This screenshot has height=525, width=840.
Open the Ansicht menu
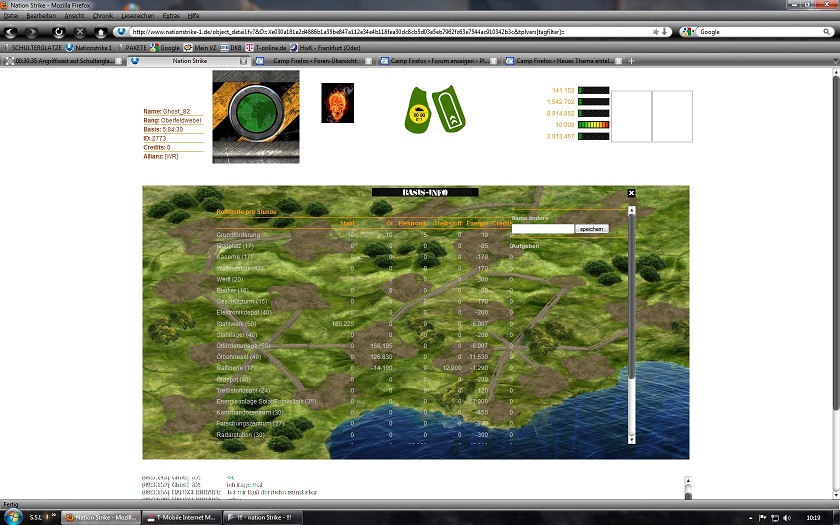coord(74,16)
